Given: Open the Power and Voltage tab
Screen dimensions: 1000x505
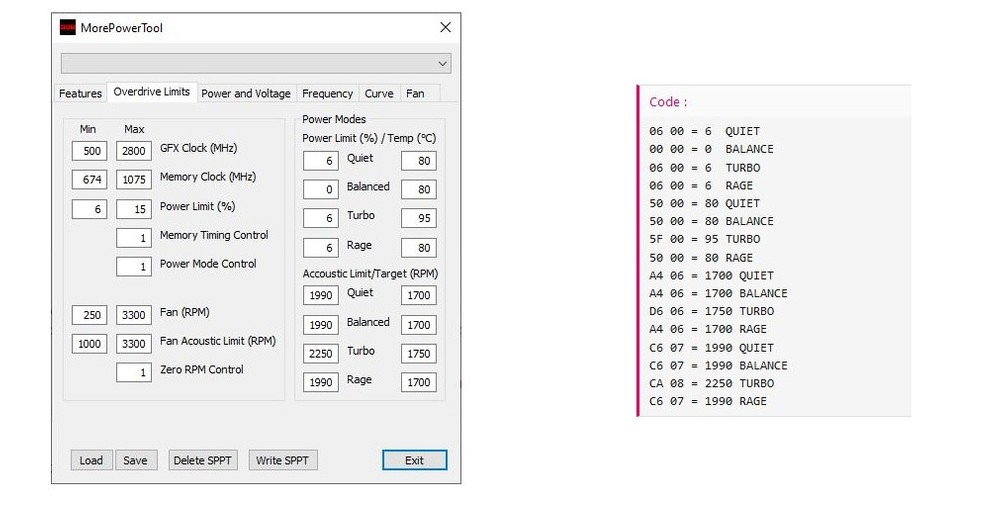Looking at the screenshot, I should tap(246, 93).
